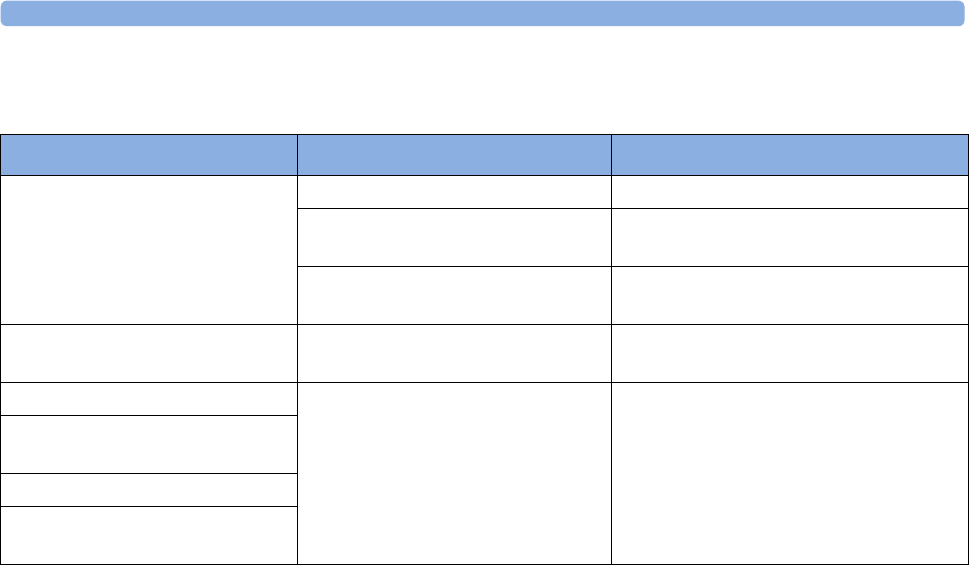Select second short cell in first column's lower group

(149, 490)
